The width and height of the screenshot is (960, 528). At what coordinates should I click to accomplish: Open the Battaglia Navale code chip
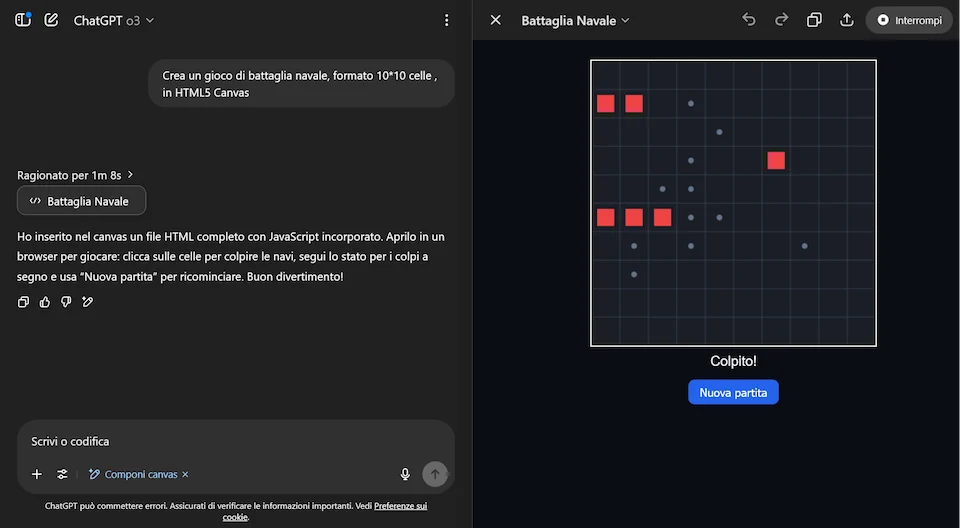click(81, 201)
